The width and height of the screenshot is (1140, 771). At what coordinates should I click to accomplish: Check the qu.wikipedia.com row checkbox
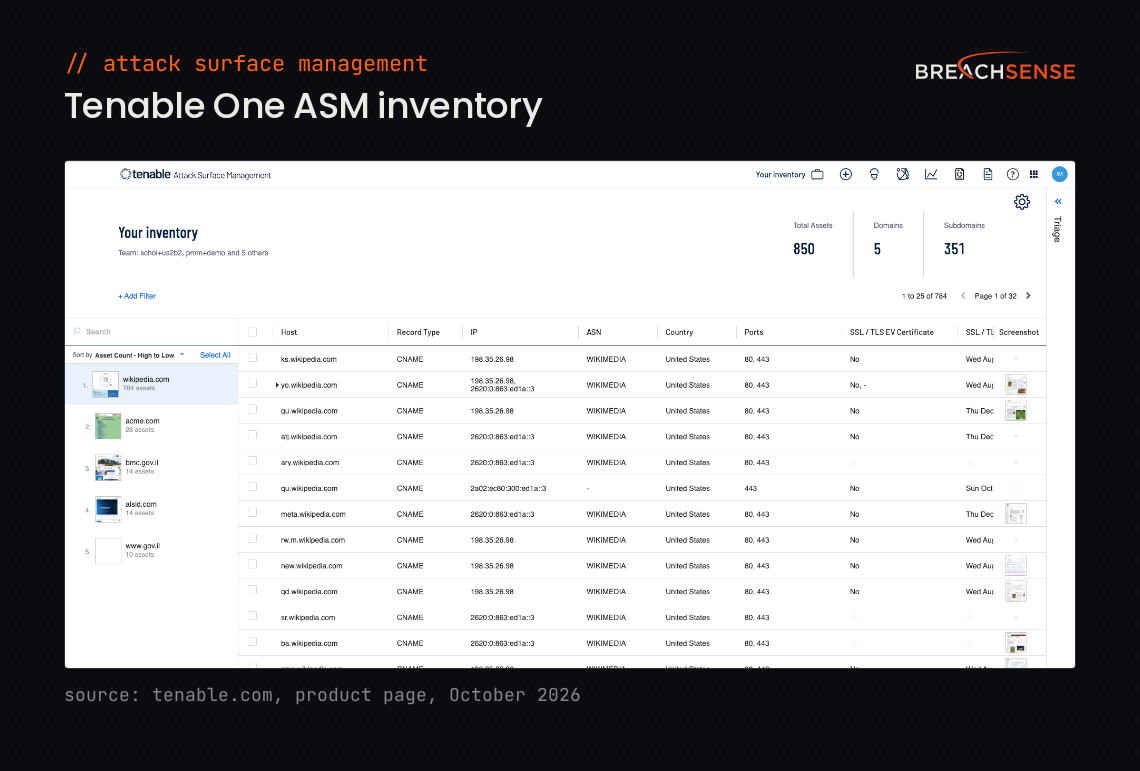[252, 487]
